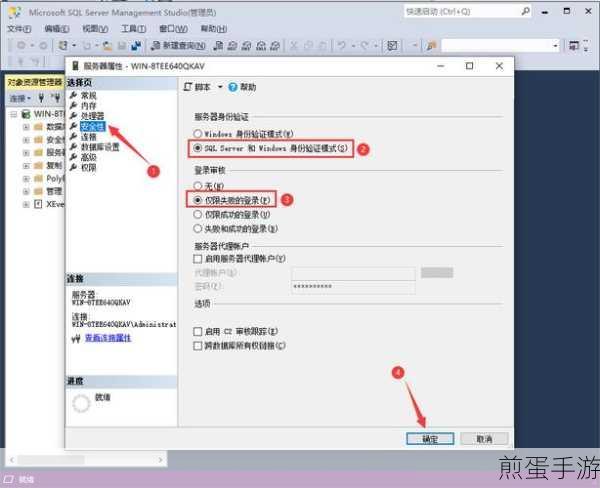Viewport: 600px width, 488px height.
Task: Select the 高级 page in 选择页 list
Action: click(89, 157)
